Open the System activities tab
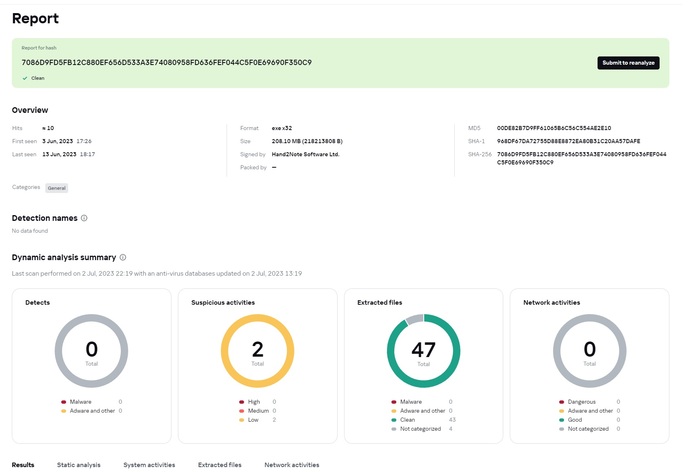The image size is (700, 472). pos(149,465)
